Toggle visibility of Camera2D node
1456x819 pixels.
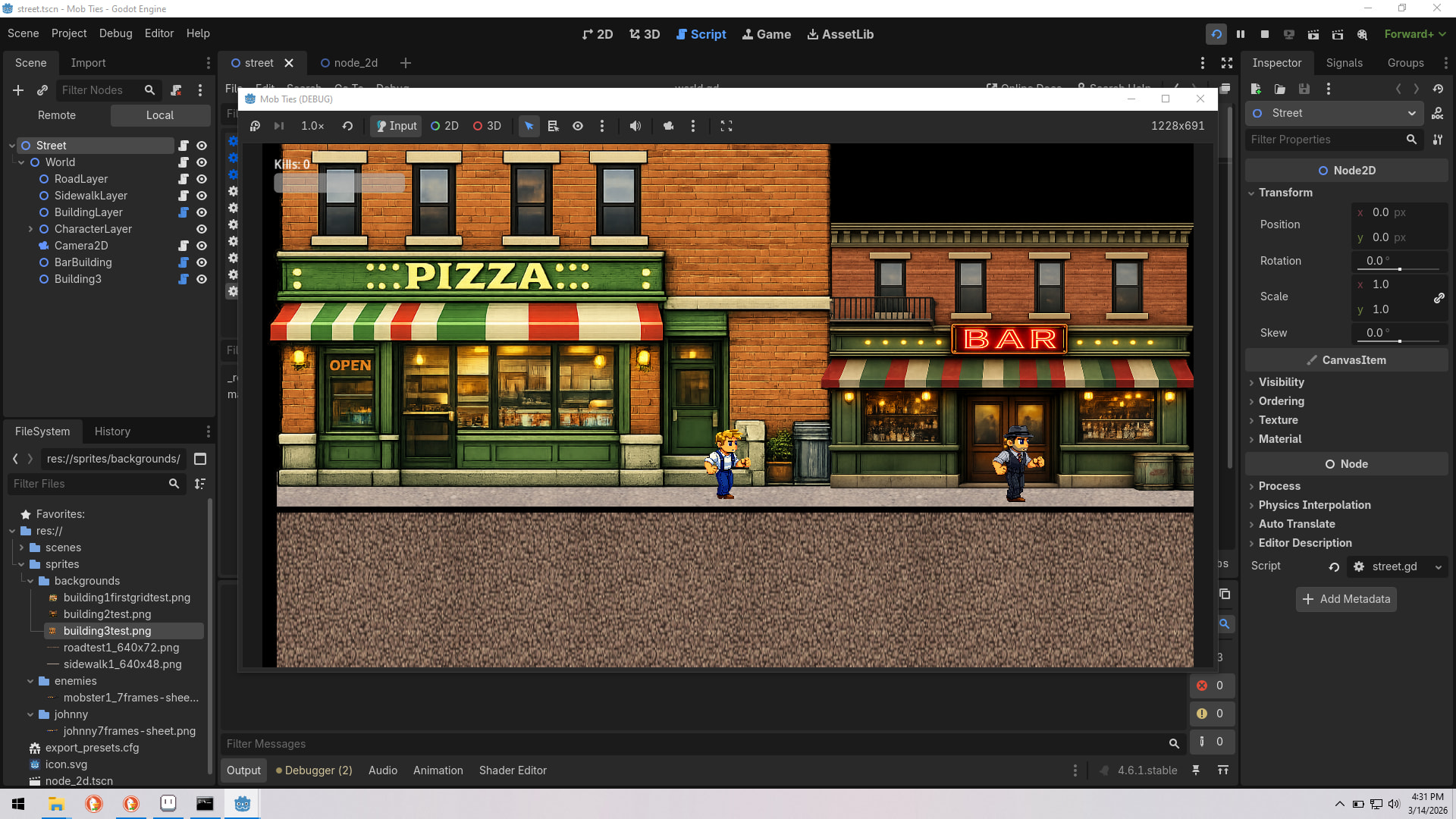coord(202,246)
